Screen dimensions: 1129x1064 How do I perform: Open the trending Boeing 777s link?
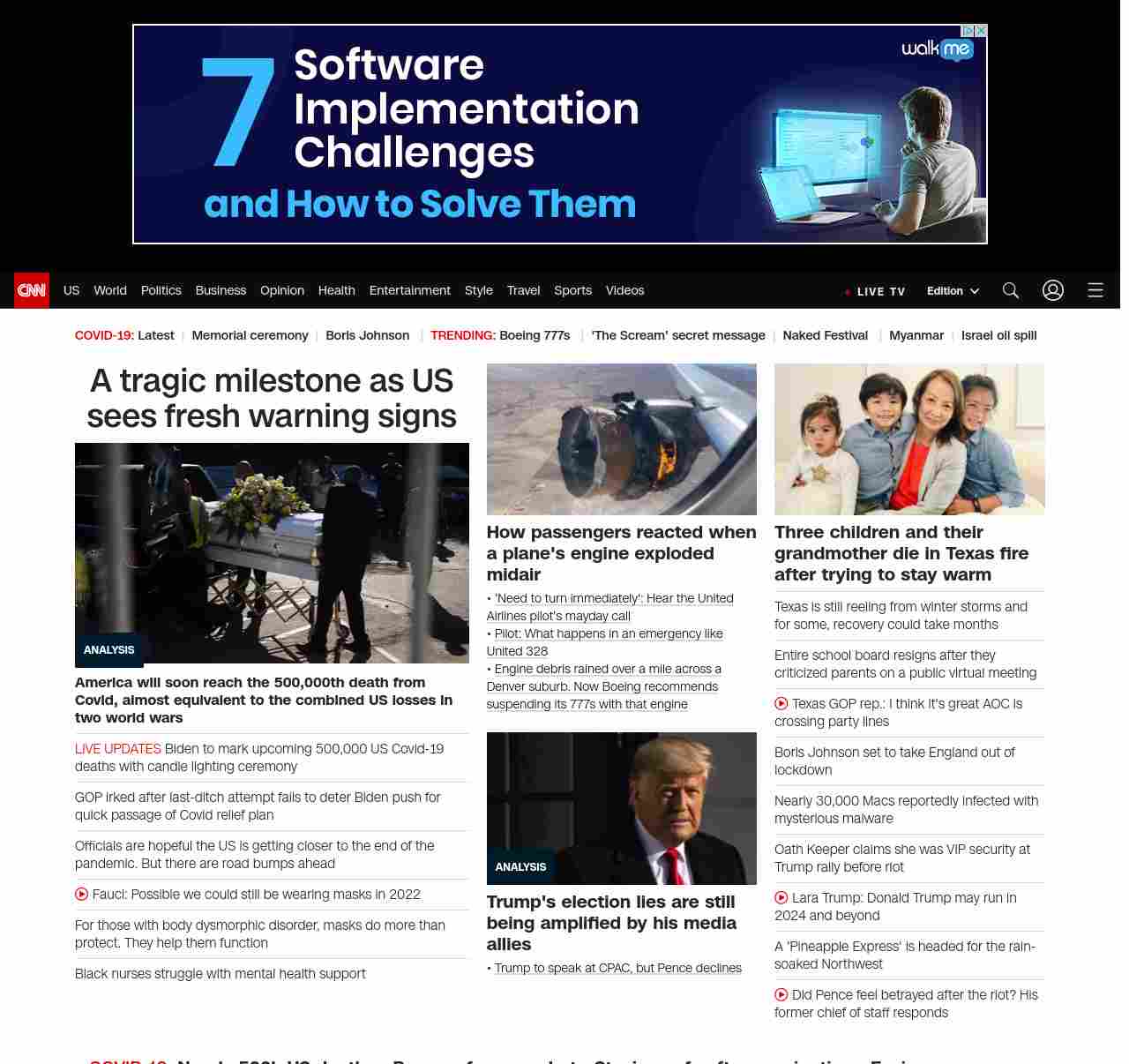pyautogui.click(x=535, y=335)
